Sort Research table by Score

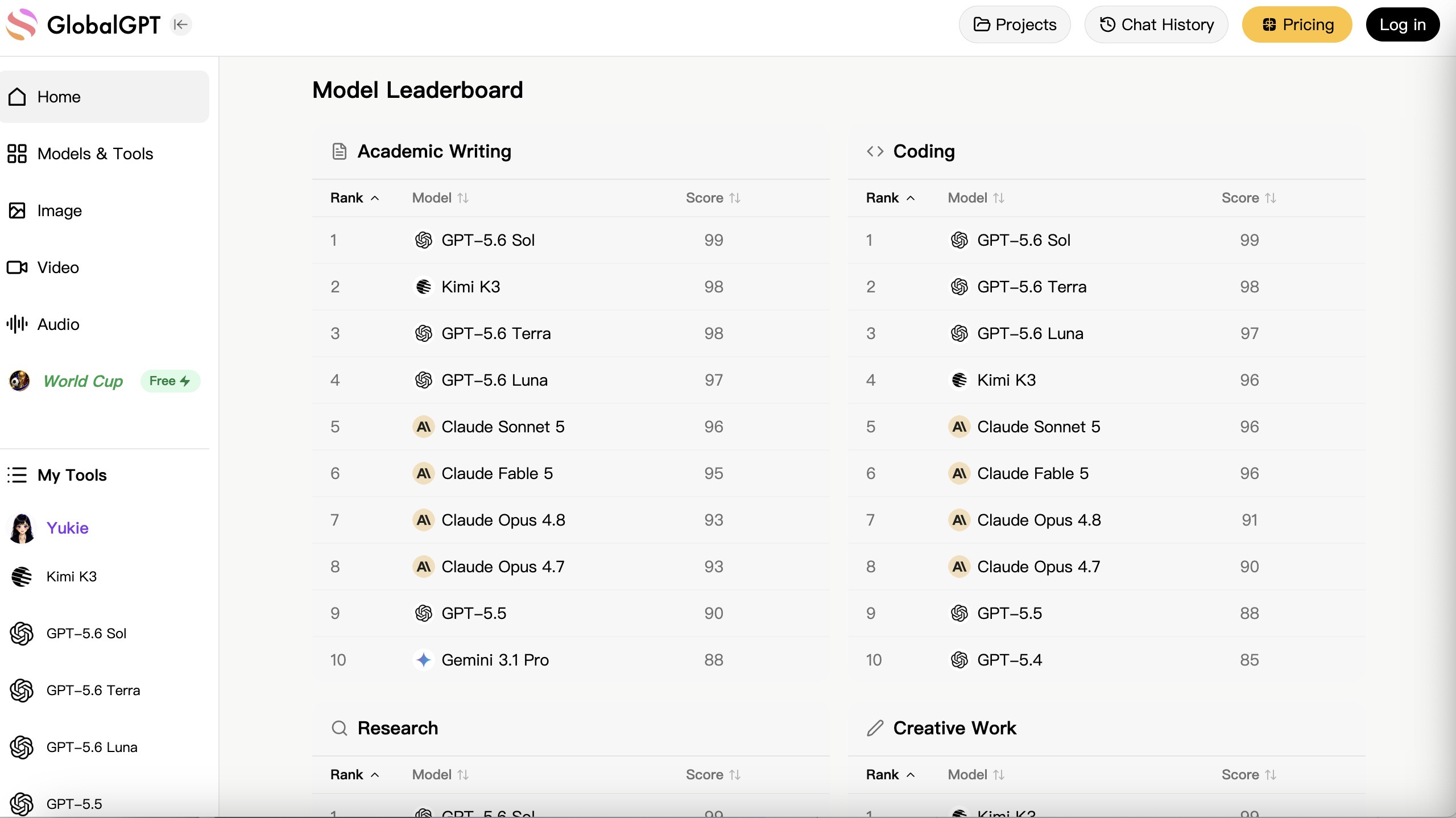(713, 775)
